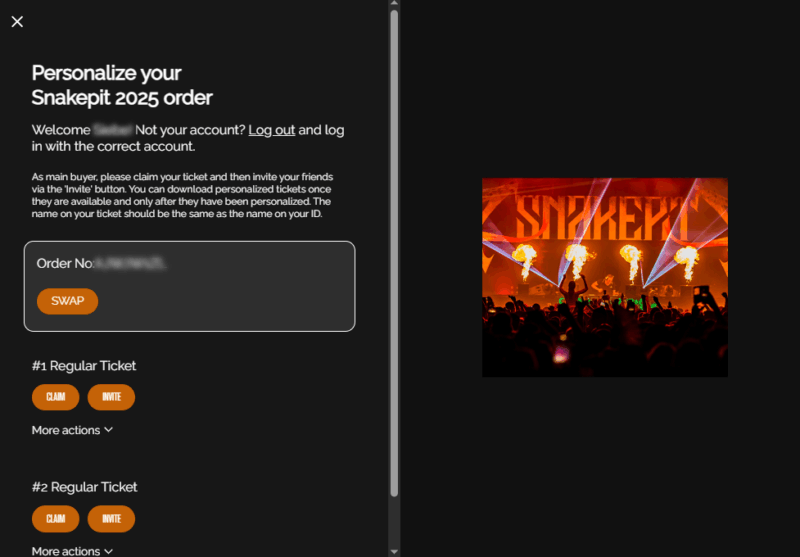Expand More actions under #2 Regular Ticket
Screen dimensions: 800x557
pyautogui.click(x=72, y=551)
